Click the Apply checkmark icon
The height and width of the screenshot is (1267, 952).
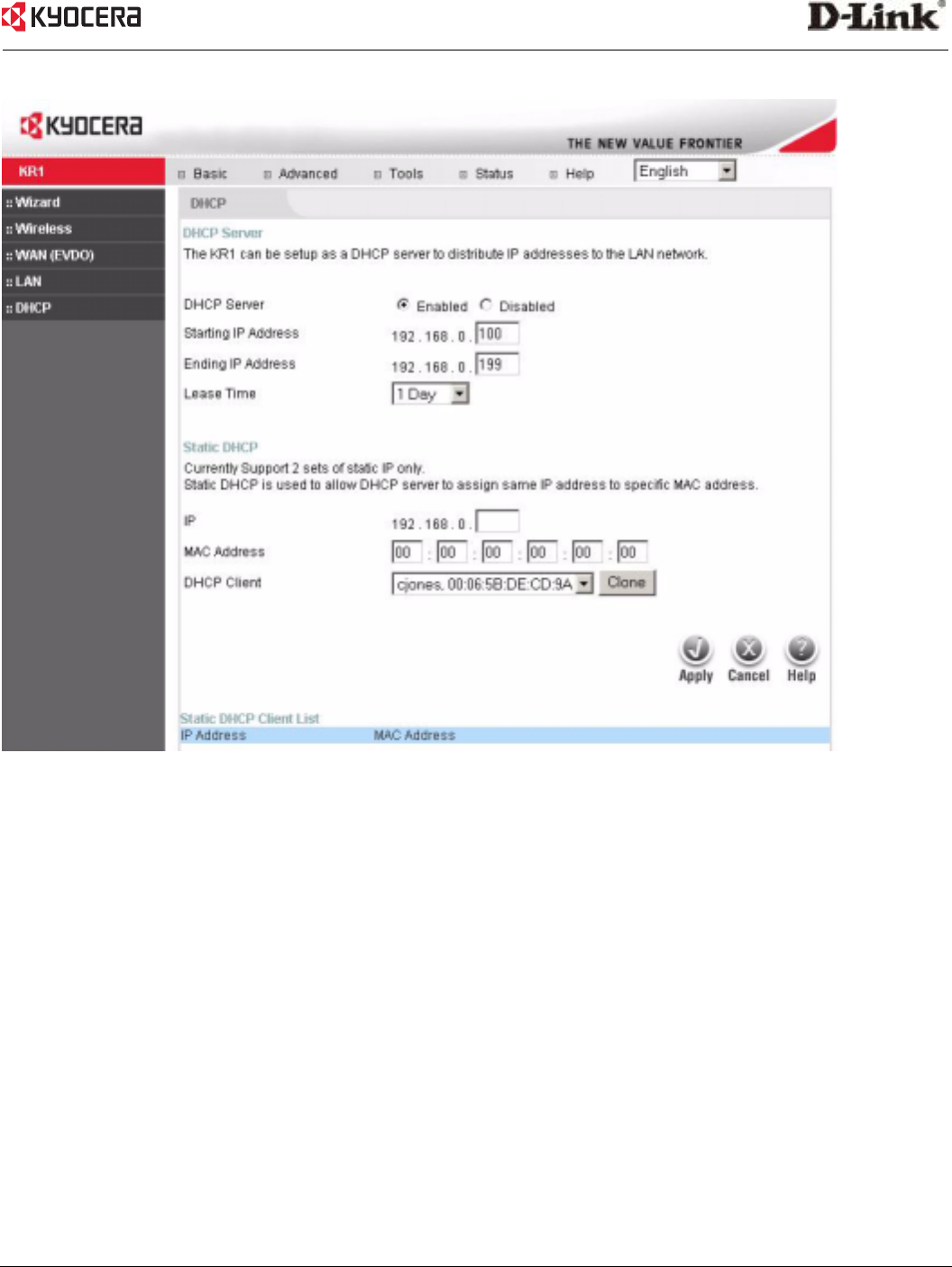tap(696, 649)
